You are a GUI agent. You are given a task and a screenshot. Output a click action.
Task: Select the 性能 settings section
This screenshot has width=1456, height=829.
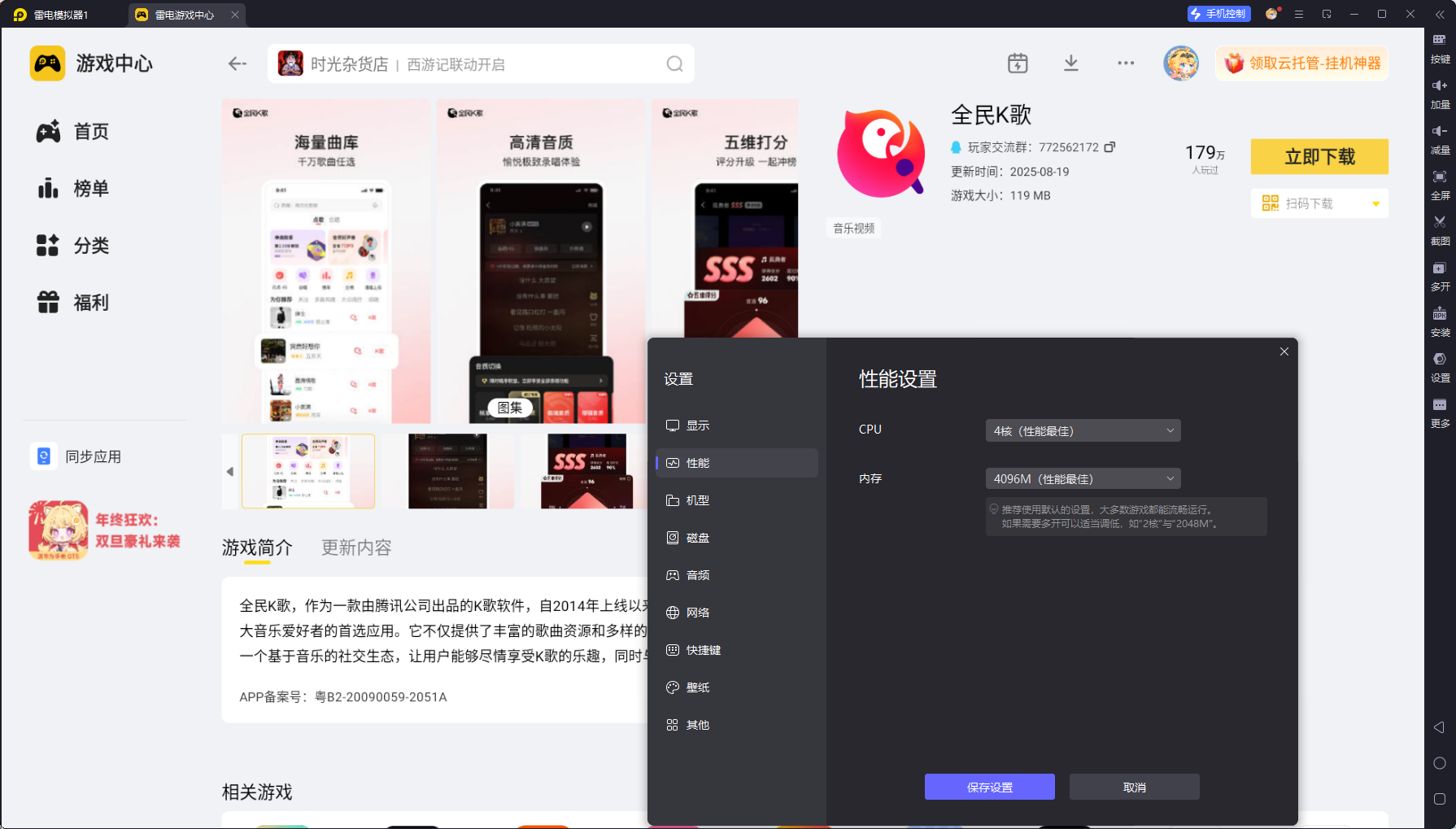pos(737,463)
